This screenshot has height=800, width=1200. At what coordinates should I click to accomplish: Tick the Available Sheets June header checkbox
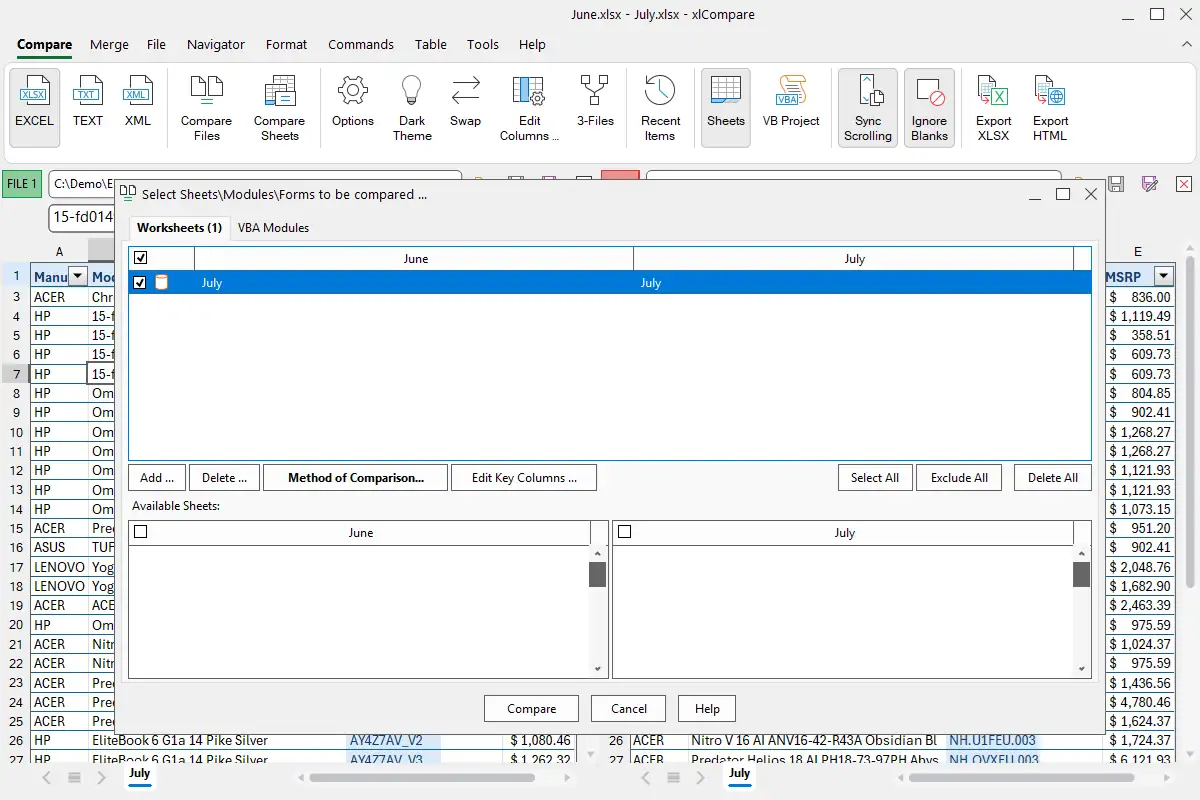click(x=140, y=532)
